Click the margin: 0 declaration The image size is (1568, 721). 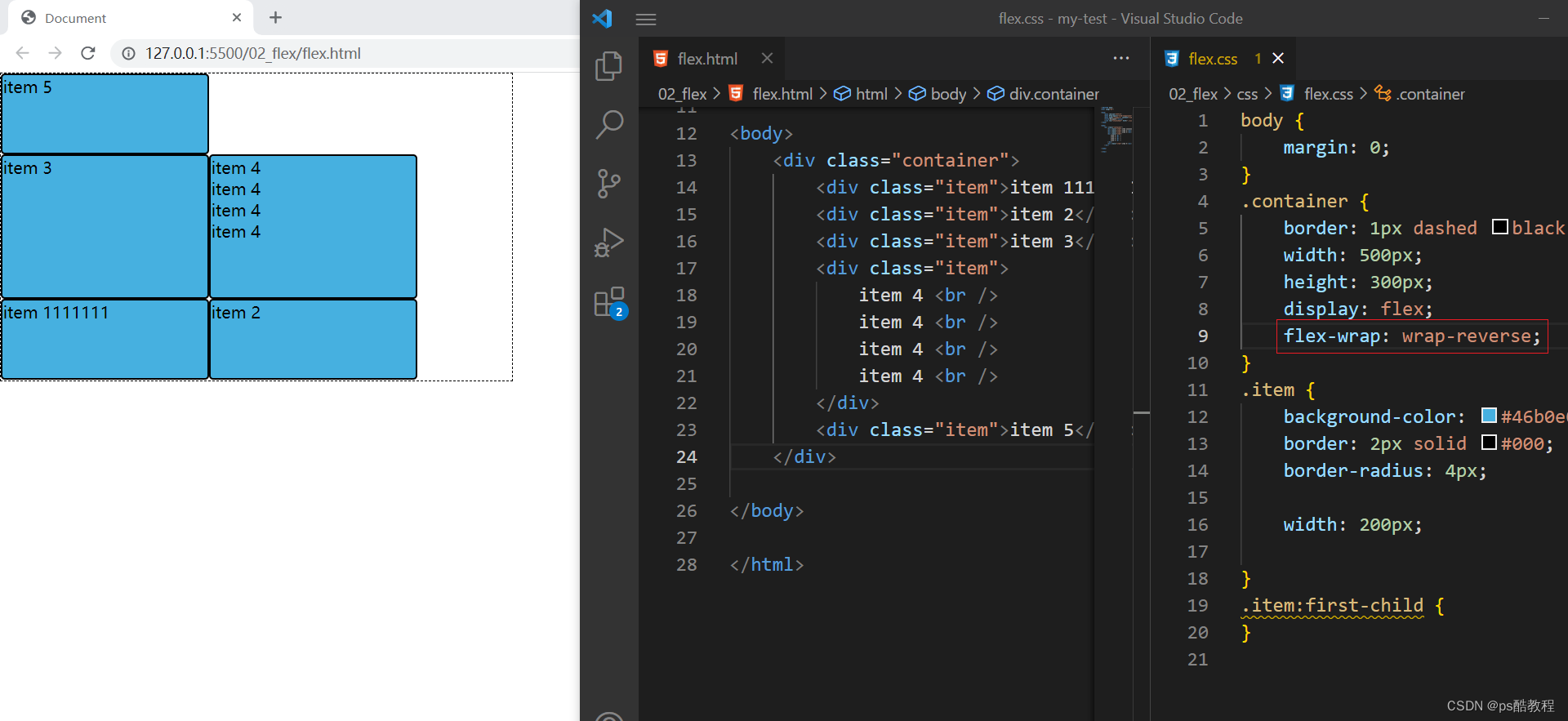click(x=1336, y=148)
